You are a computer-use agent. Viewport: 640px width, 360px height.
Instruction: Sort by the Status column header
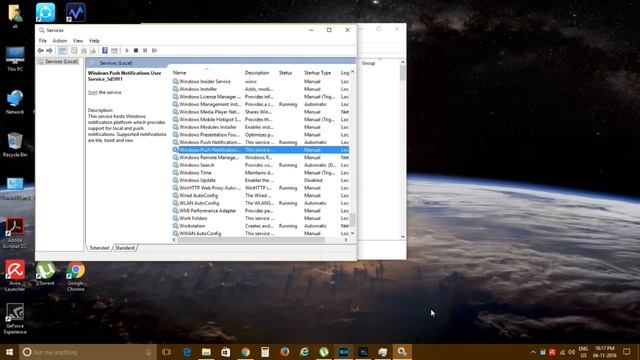pyautogui.click(x=285, y=73)
